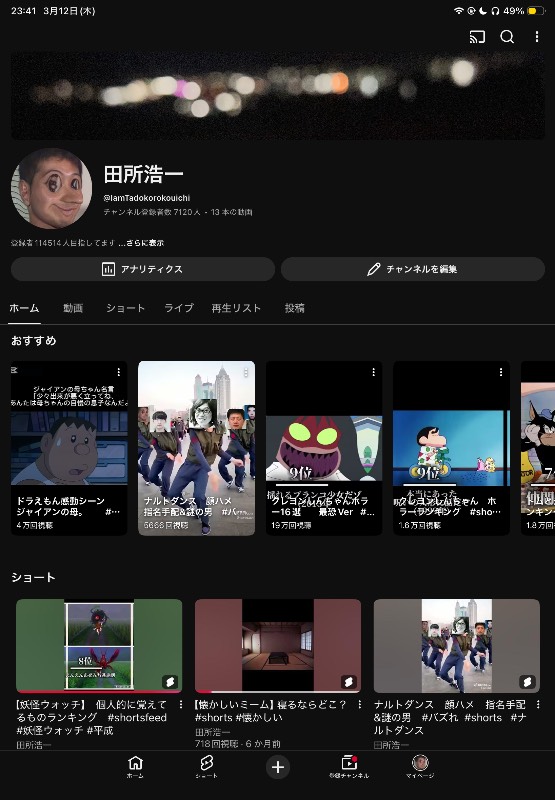Open three-dot menu beside 懐かしいミーム short title
Screen dimensions: 555x800
point(360,705)
